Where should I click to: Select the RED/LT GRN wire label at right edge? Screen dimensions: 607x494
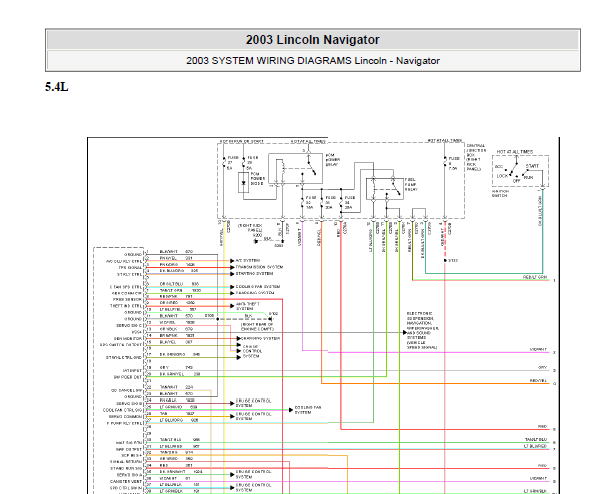click(x=535, y=277)
